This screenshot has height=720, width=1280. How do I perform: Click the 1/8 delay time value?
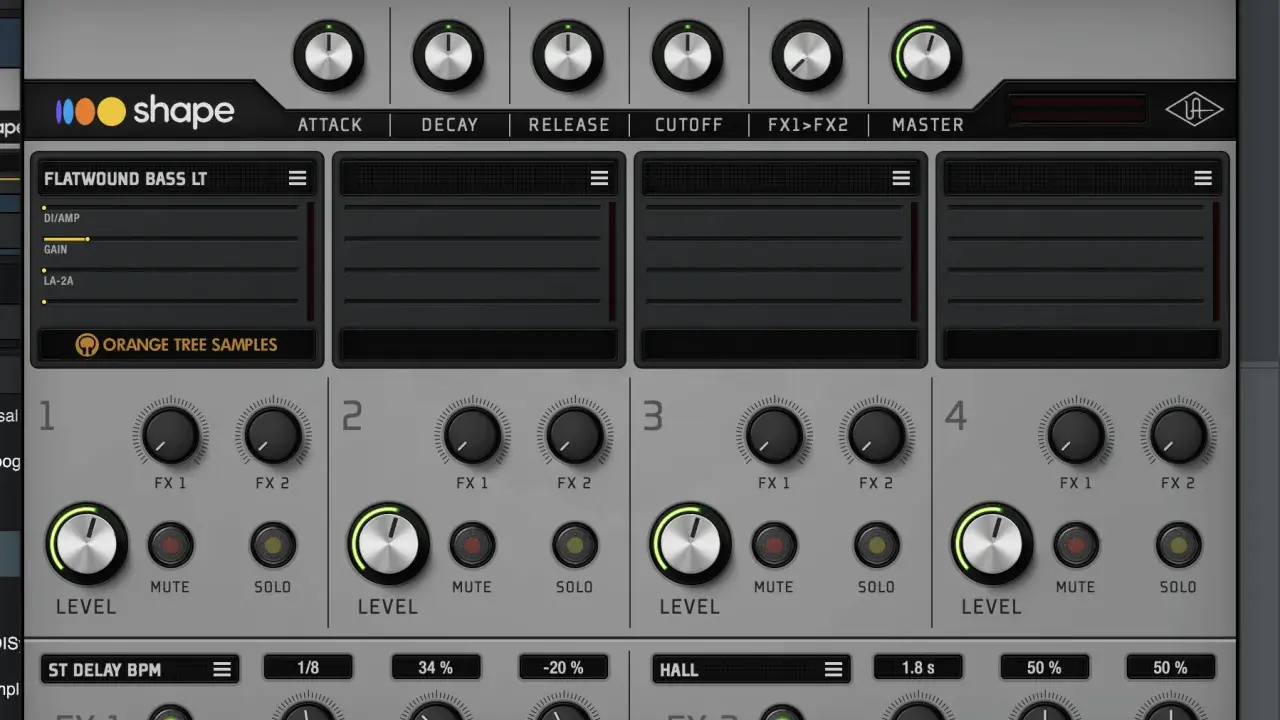pyautogui.click(x=308, y=667)
